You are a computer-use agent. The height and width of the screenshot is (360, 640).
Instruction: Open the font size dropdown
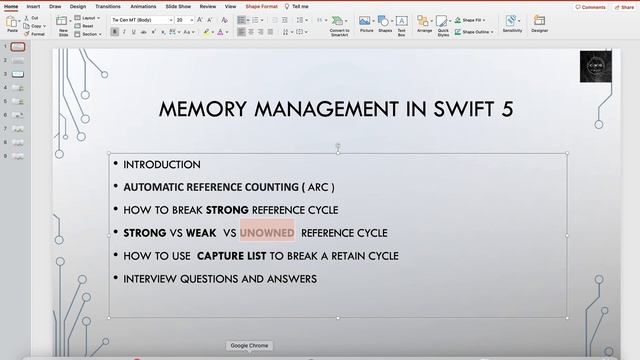coord(192,20)
